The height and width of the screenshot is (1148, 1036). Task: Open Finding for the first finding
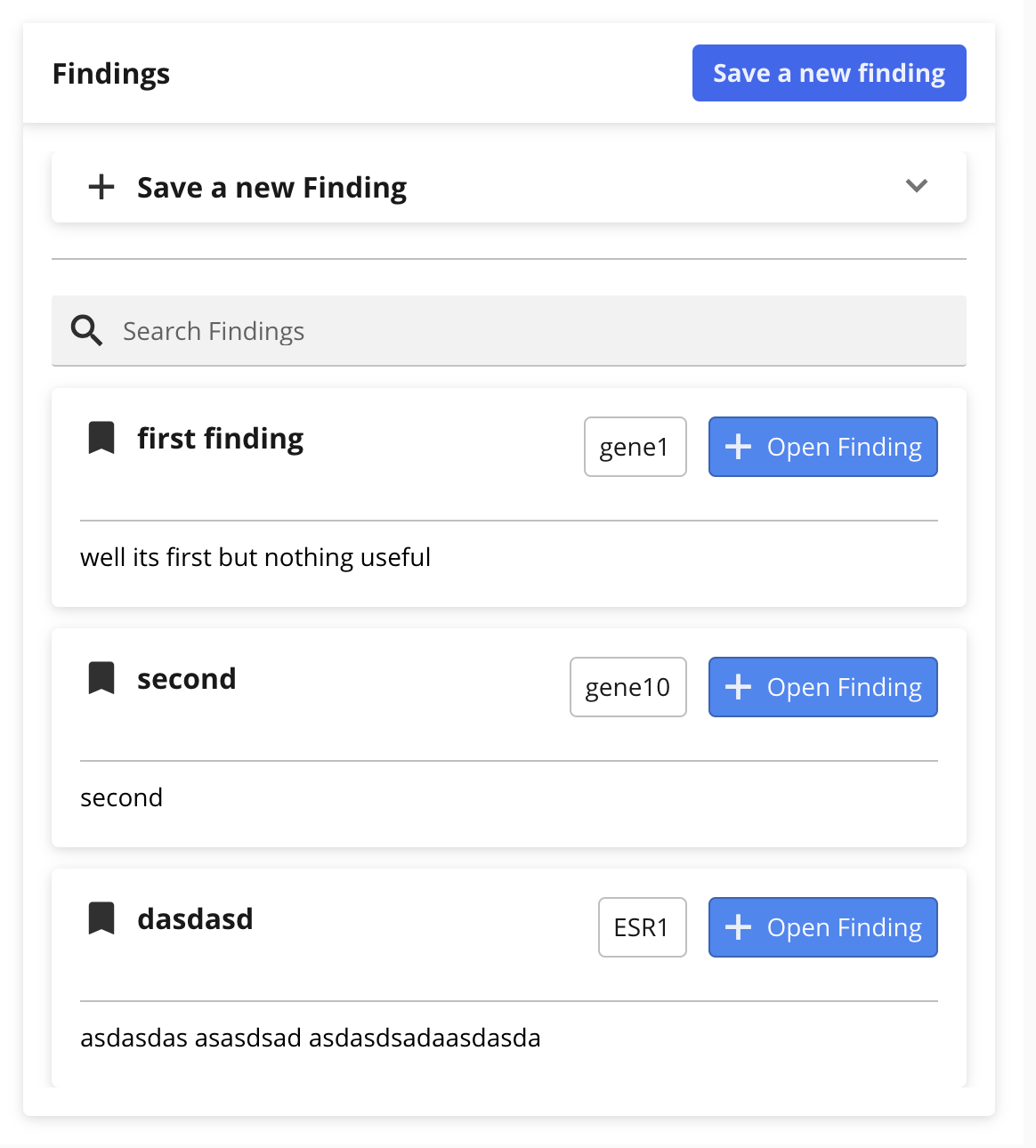(x=823, y=447)
